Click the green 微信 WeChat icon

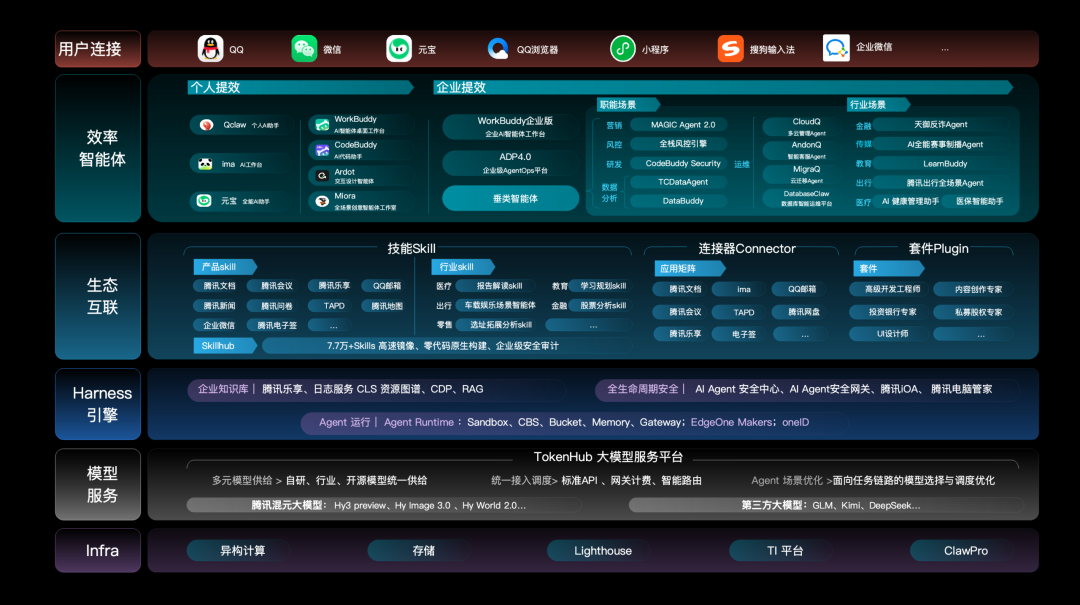click(x=304, y=49)
